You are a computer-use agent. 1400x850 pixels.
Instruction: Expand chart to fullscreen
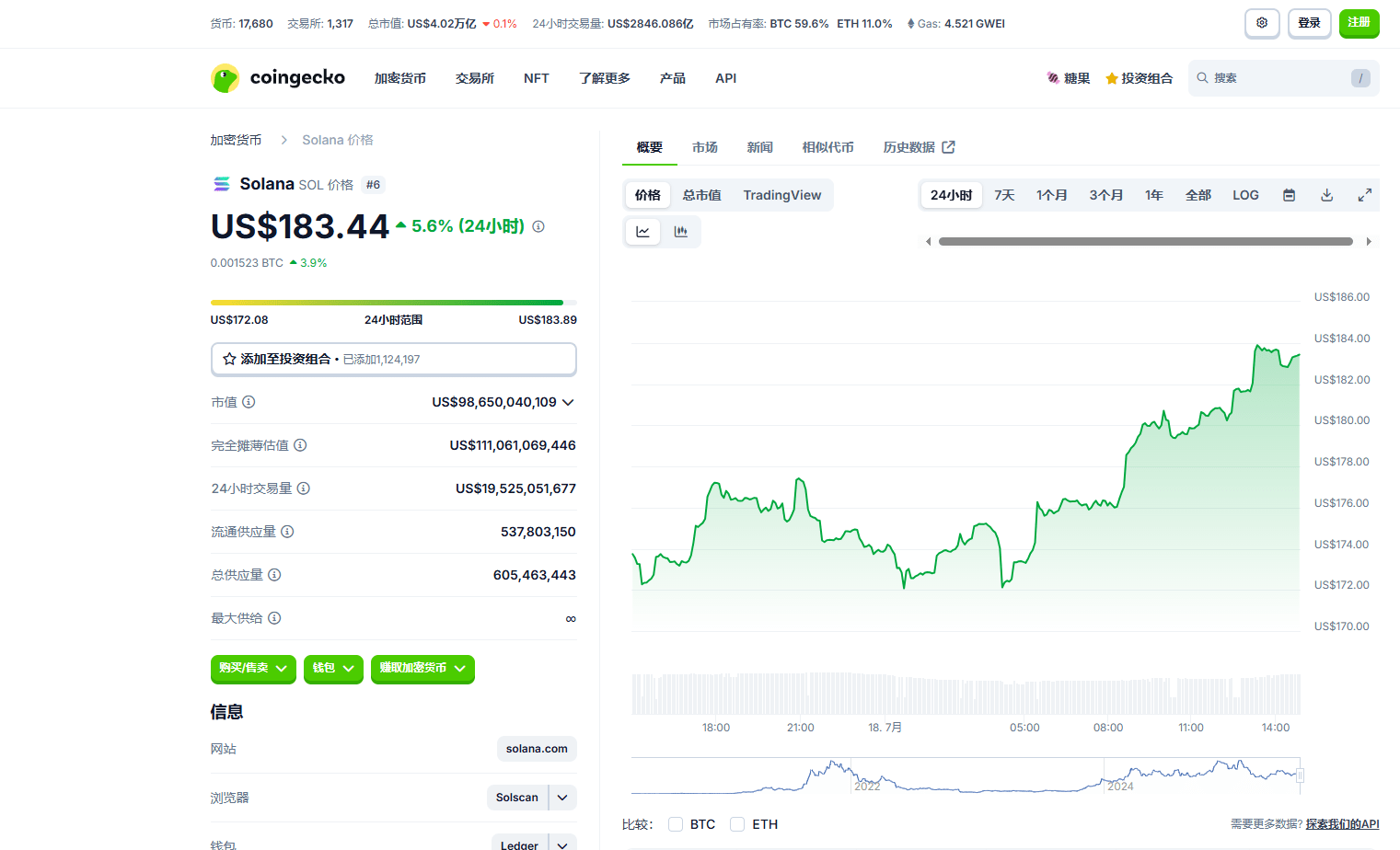(1365, 195)
